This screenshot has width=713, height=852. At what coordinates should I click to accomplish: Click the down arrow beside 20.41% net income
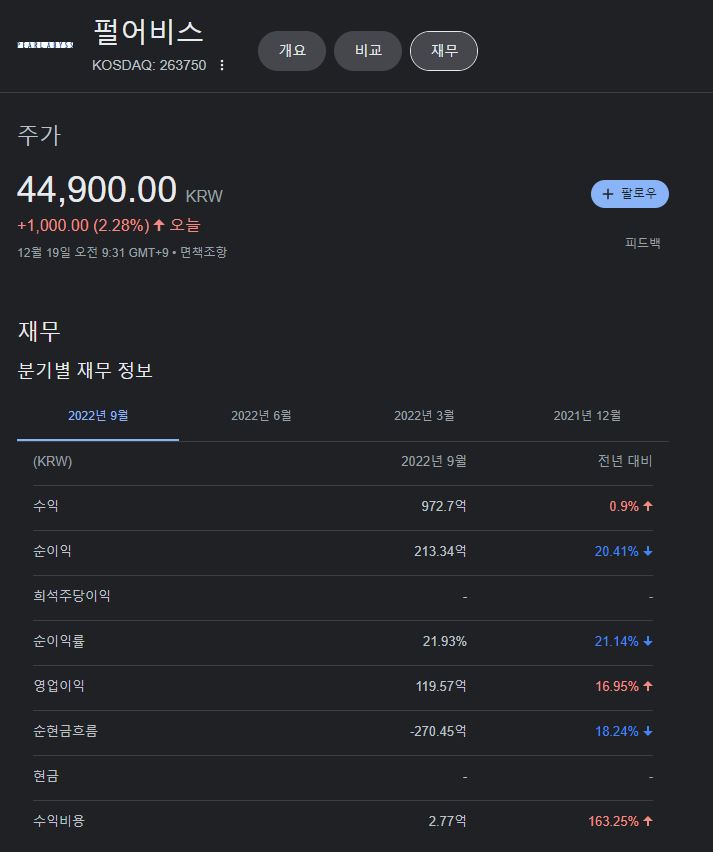(x=648, y=551)
